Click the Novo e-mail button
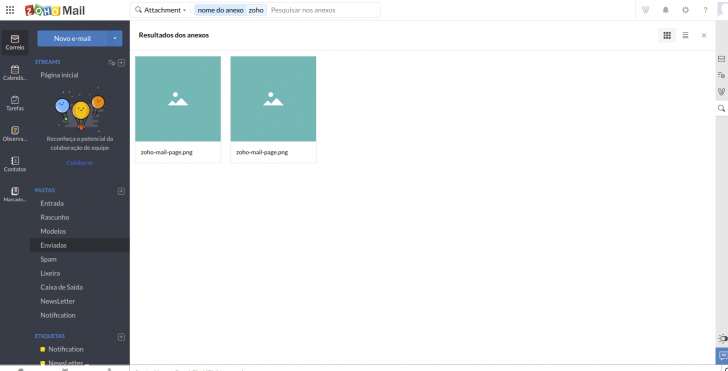 [x=72, y=39]
